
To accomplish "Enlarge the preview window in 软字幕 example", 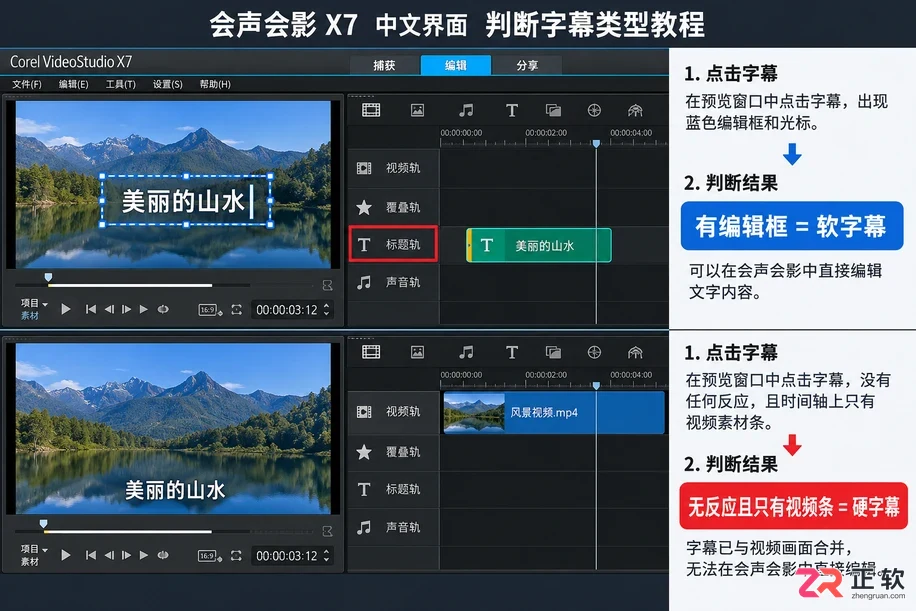I will click(x=237, y=310).
